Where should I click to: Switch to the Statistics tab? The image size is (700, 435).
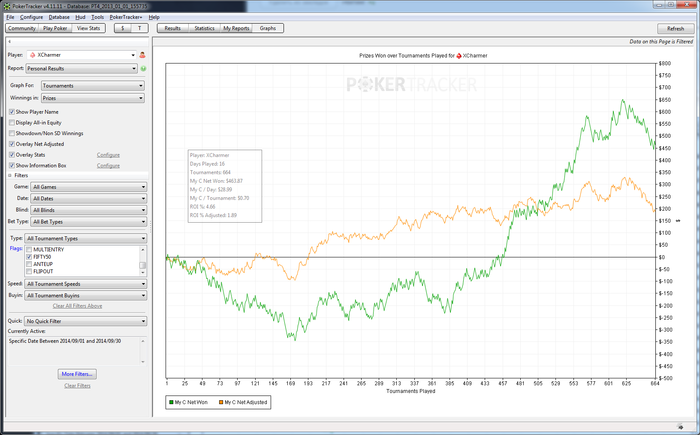204,28
